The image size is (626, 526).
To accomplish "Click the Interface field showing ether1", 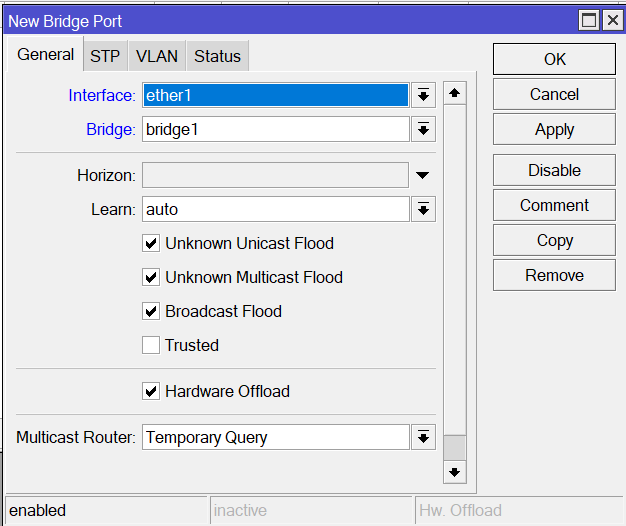I will pos(276,95).
